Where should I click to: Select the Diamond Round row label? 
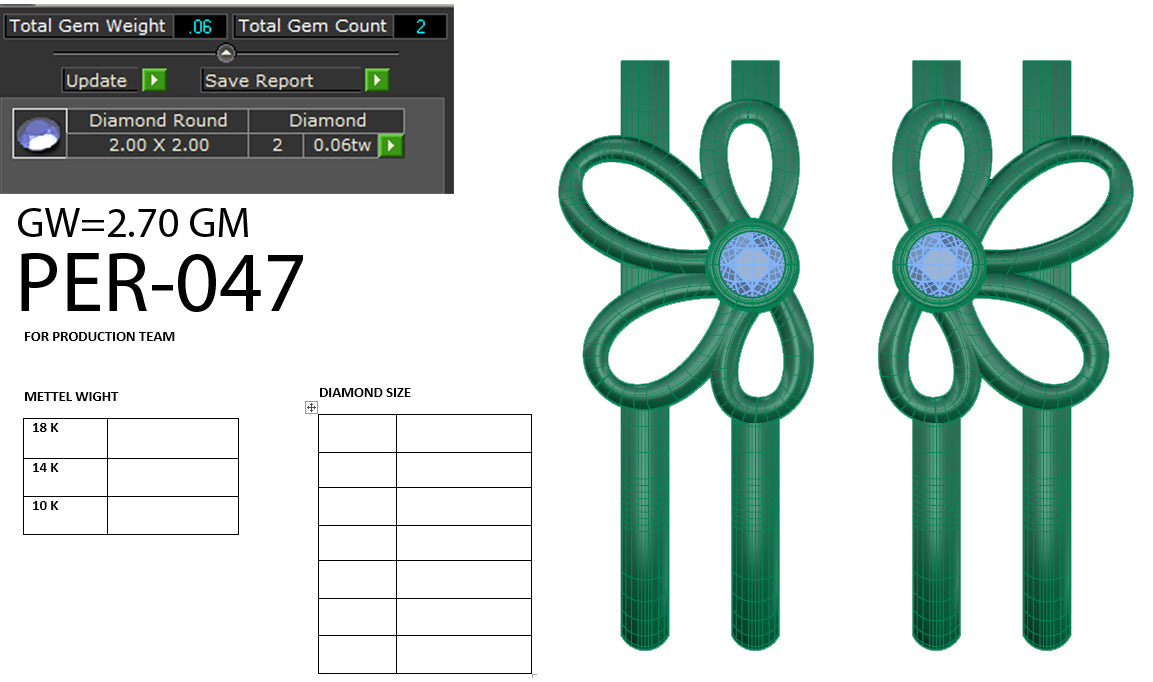[x=156, y=119]
